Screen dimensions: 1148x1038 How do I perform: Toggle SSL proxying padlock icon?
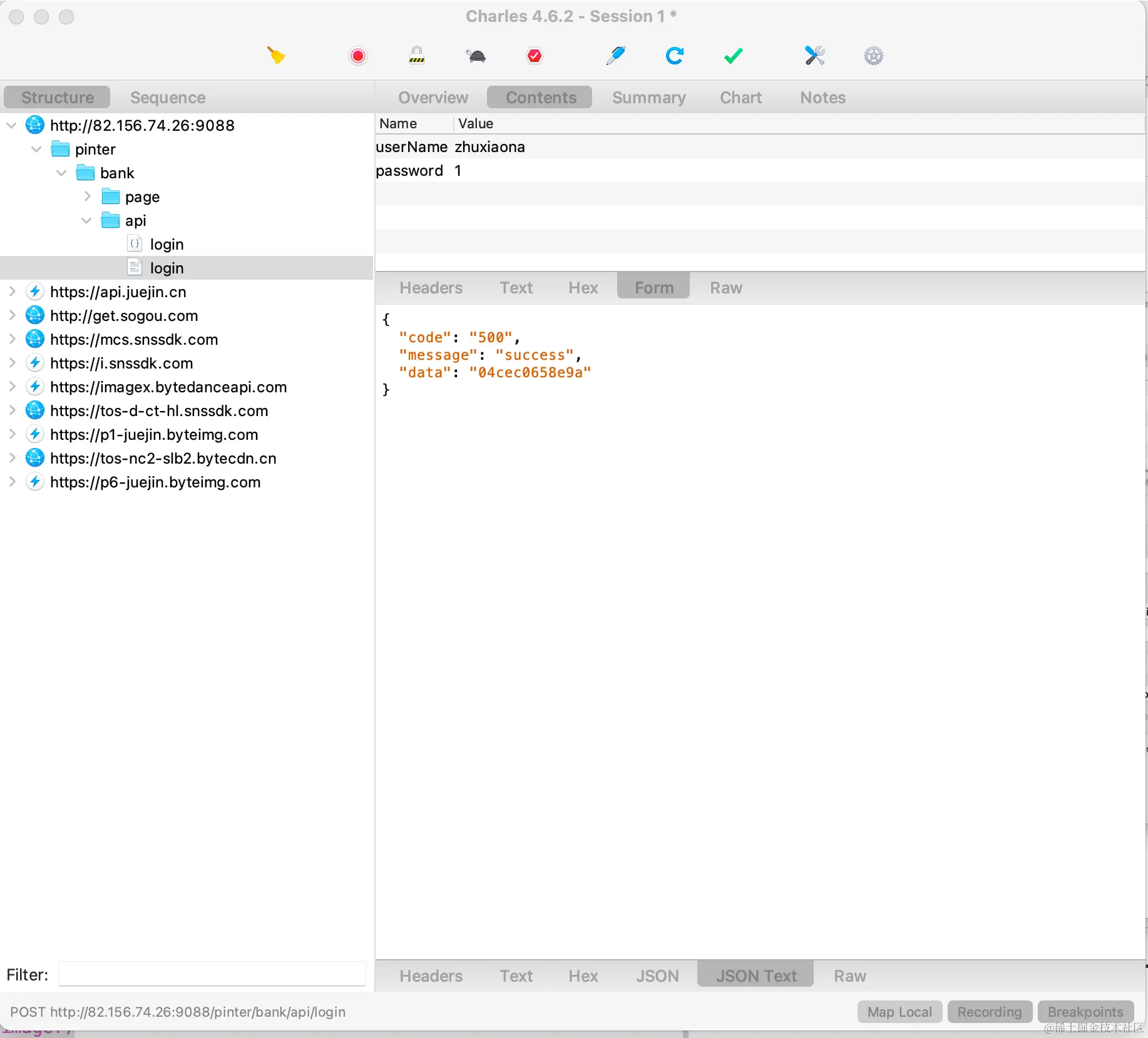pos(417,56)
